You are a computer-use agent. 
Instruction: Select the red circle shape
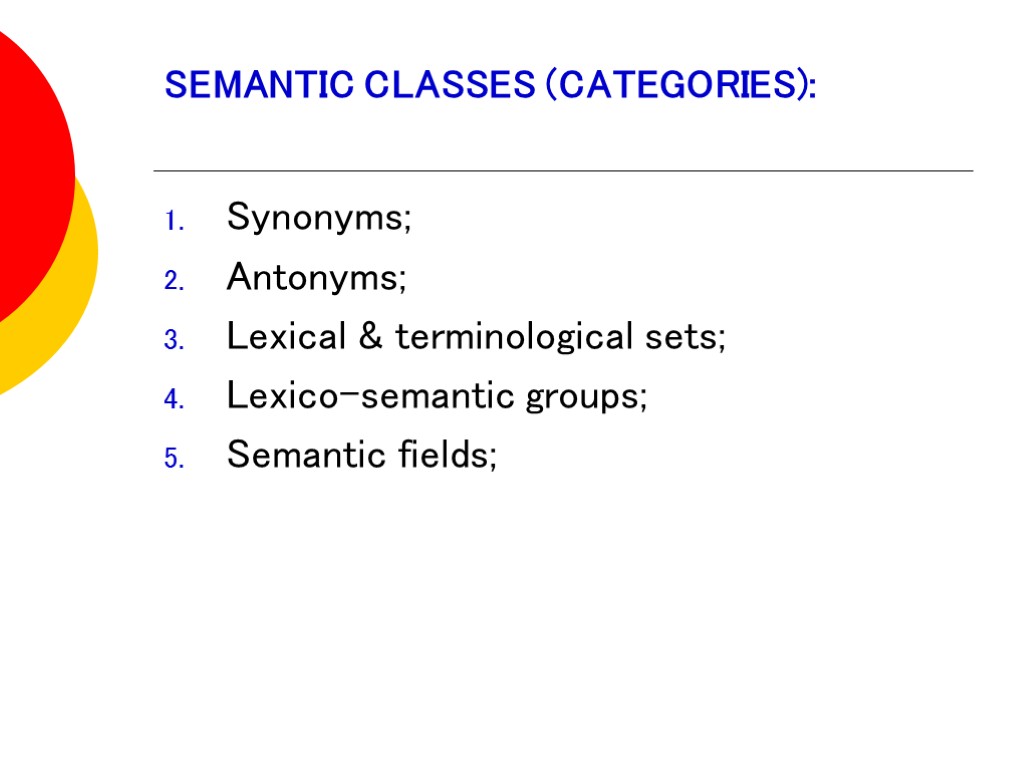[30, 170]
